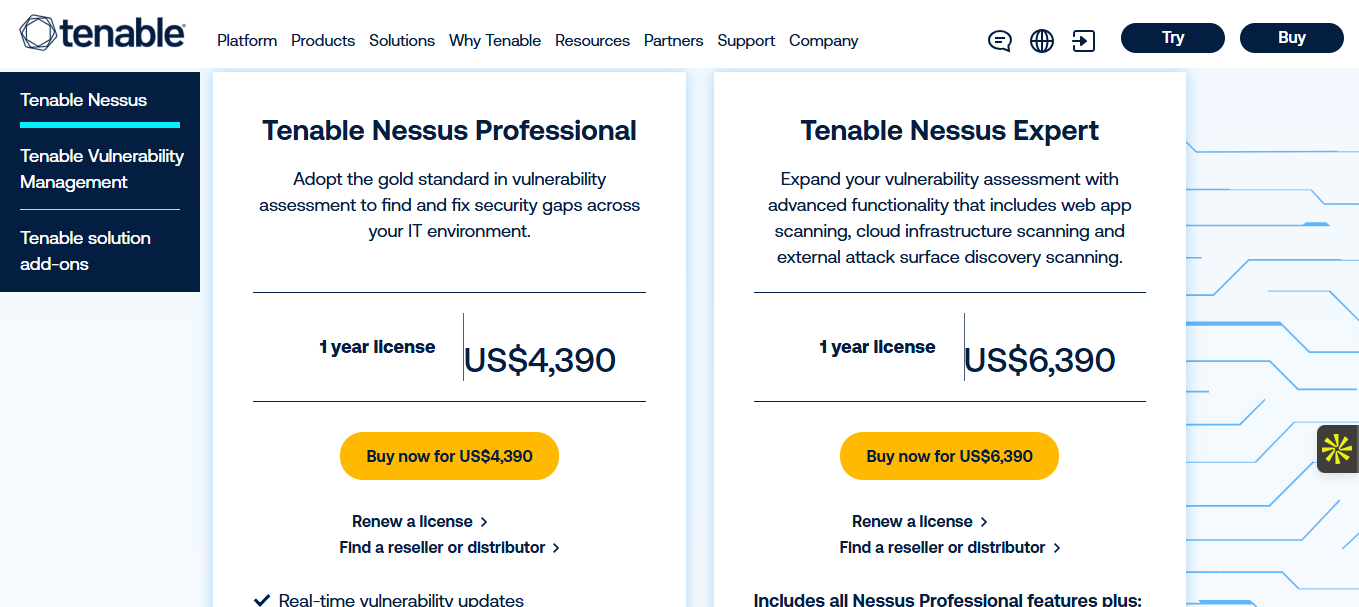The width and height of the screenshot is (1359, 607).
Task: Select the Tenable Nessus sidebar tab
Action: tap(84, 100)
